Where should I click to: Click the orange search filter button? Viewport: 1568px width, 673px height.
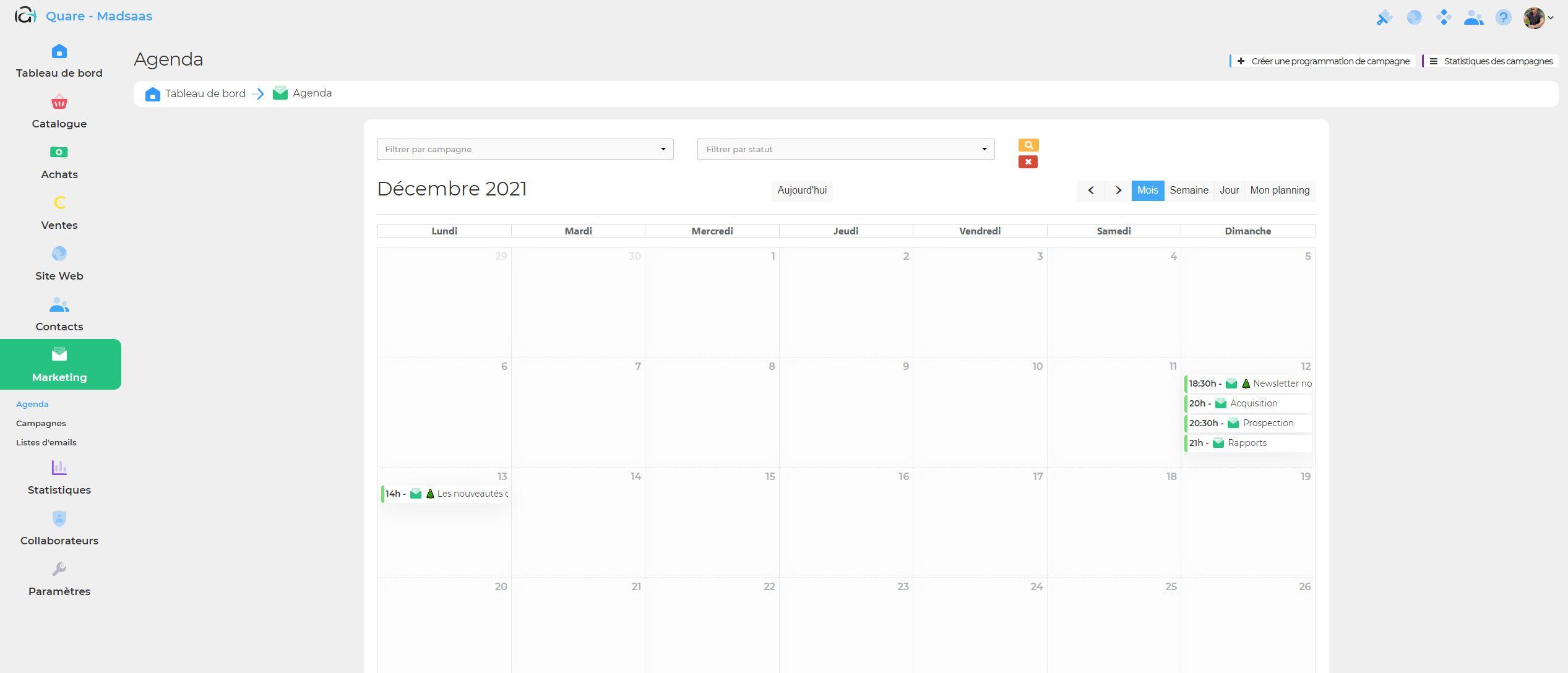[1028, 145]
